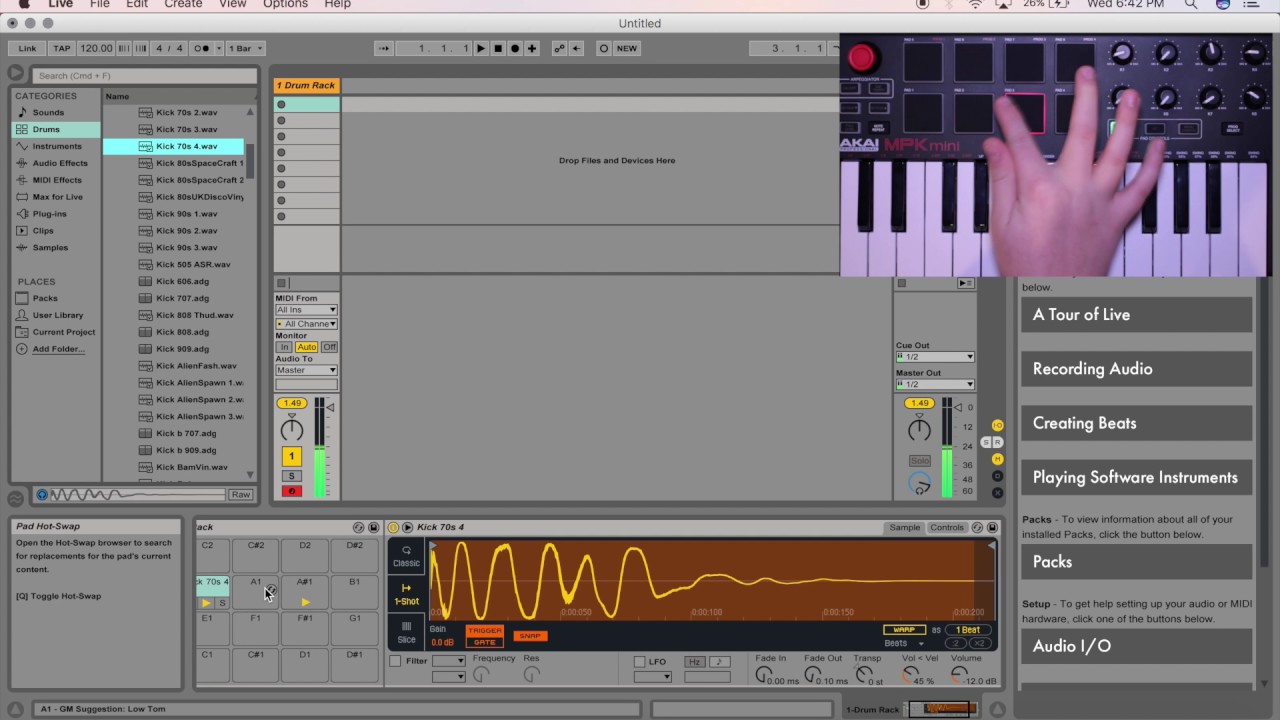Click the Back to Arrangement button above master
The height and width of the screenshot is (720, 1280).
(x=965, y=283)
